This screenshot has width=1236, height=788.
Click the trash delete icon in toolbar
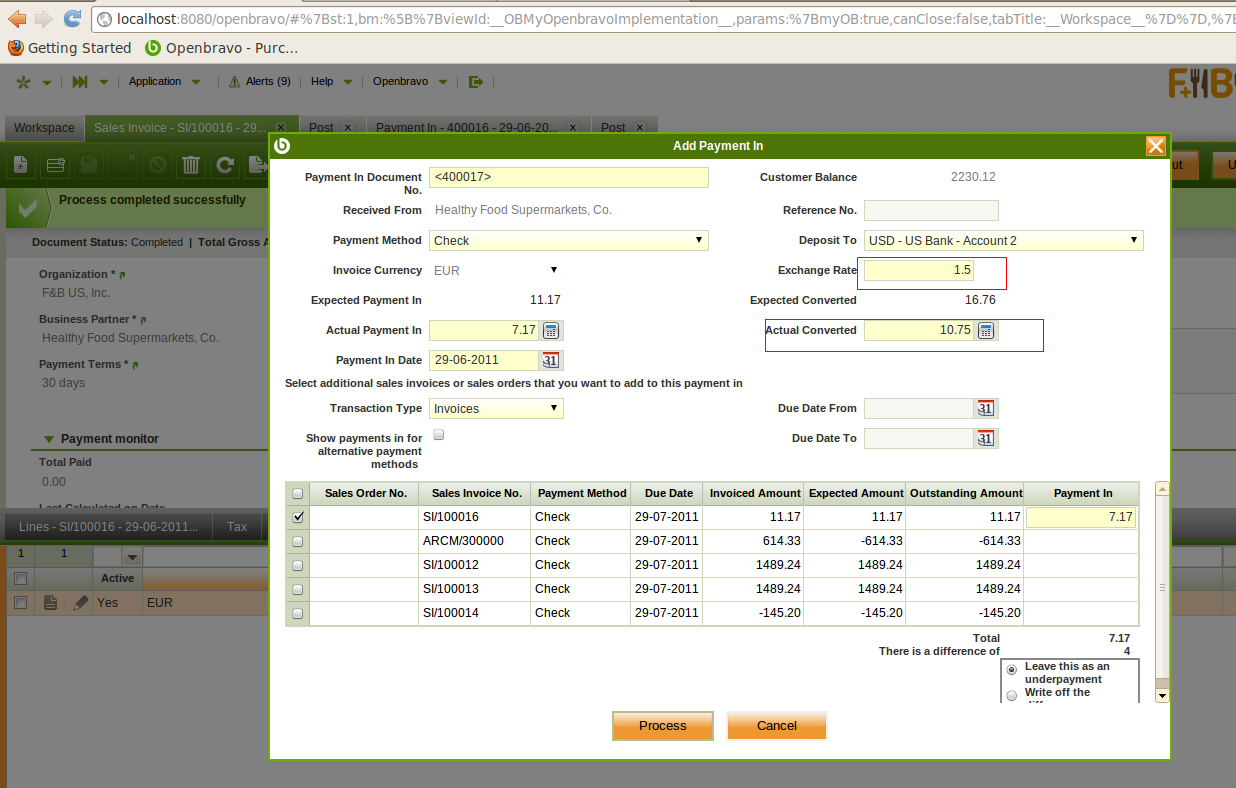coord(192,165)
